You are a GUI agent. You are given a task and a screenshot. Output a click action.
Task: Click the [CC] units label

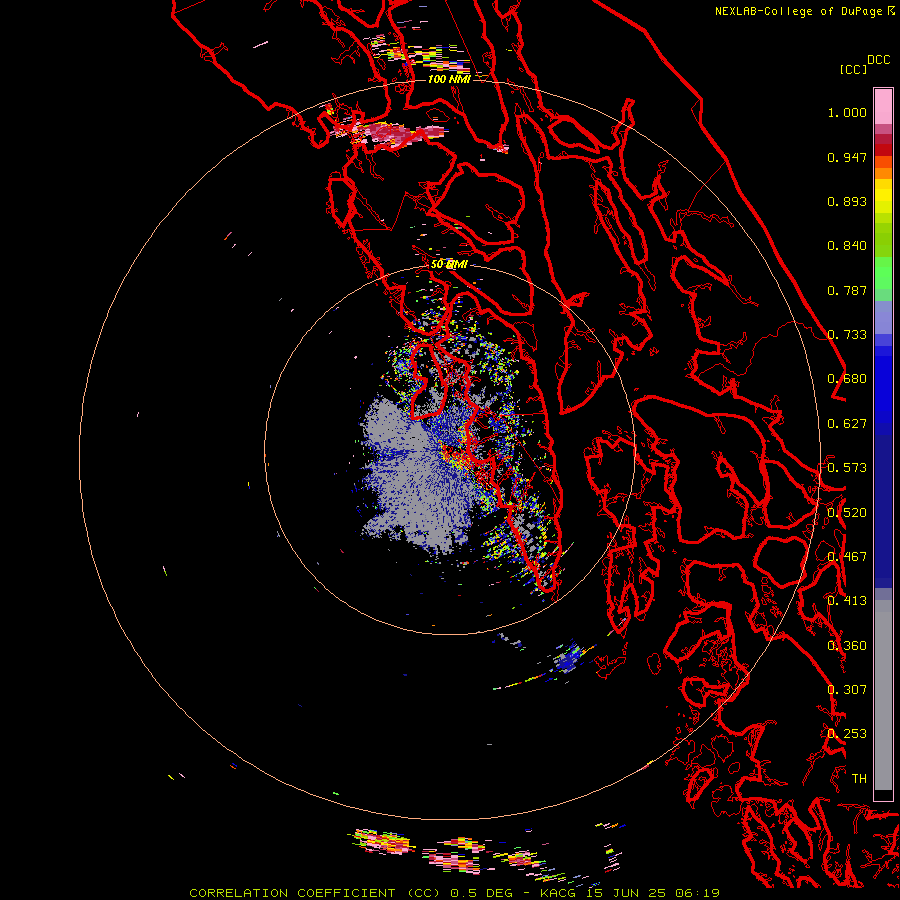coord(853,69)
